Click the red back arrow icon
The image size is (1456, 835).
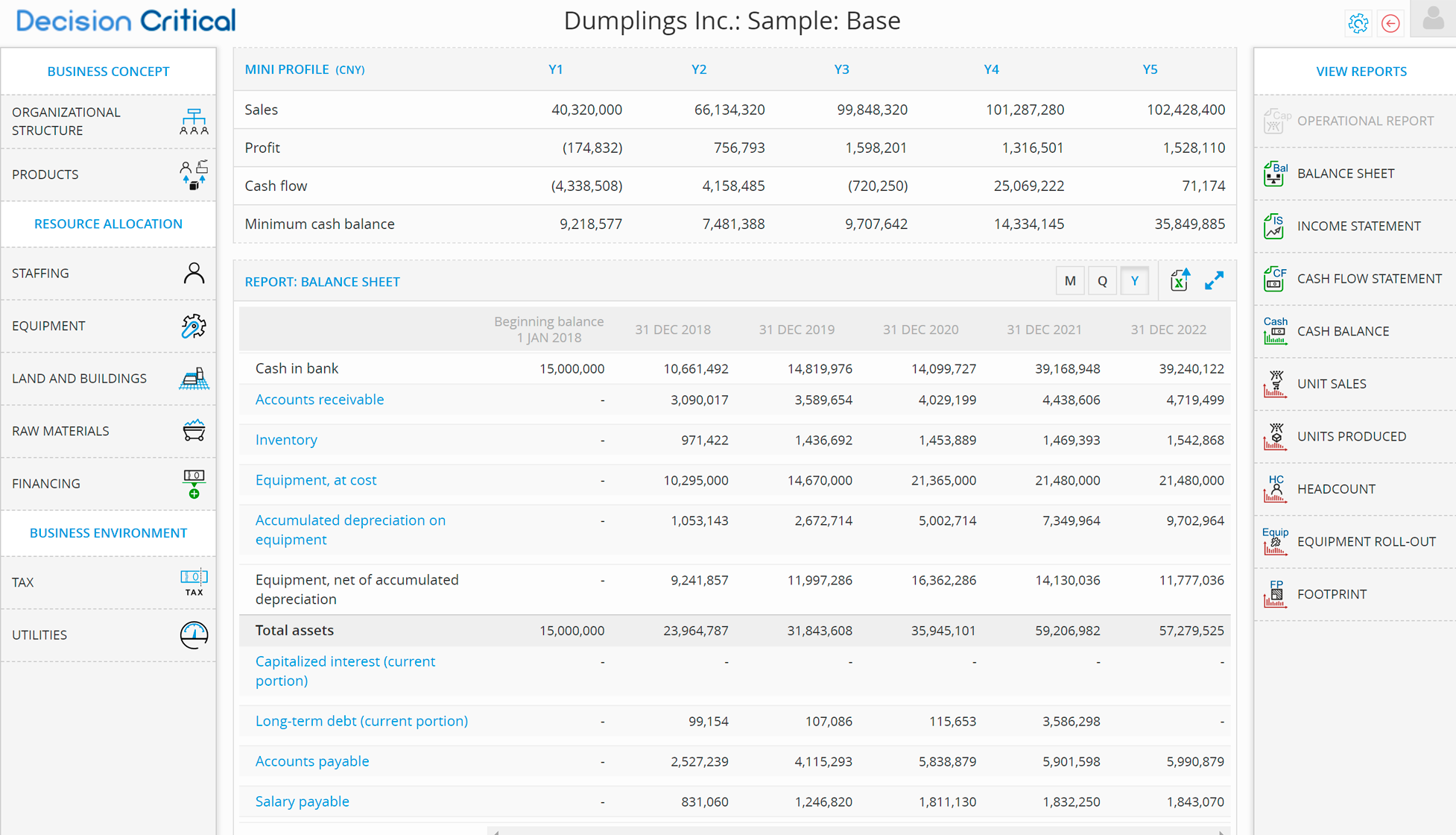click(1390, 23)
